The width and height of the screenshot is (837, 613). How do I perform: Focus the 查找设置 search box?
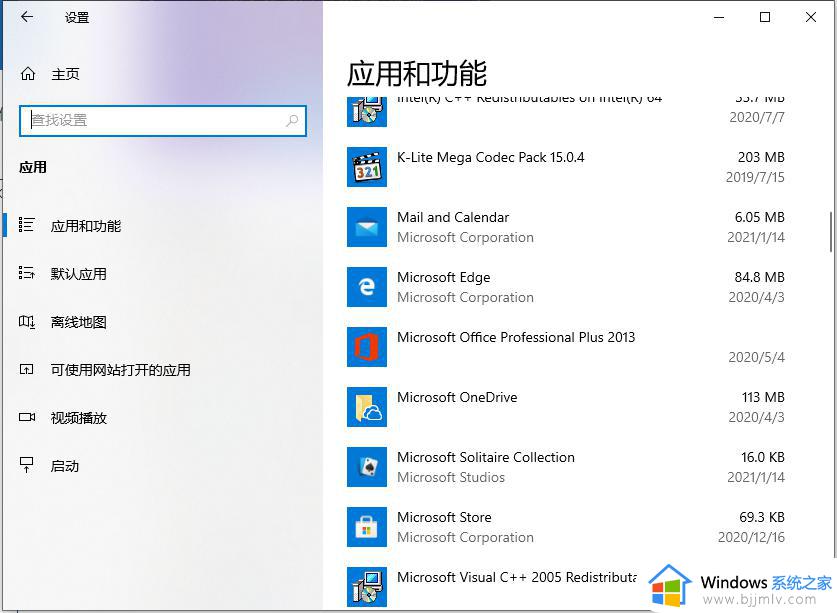pos(163,121)
